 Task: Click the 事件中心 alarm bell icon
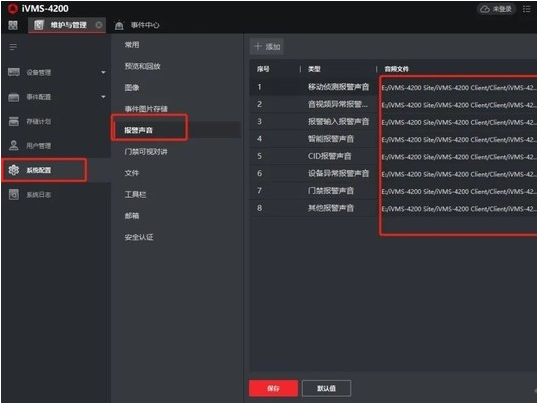pyautogui.click(x=119, y=25)
